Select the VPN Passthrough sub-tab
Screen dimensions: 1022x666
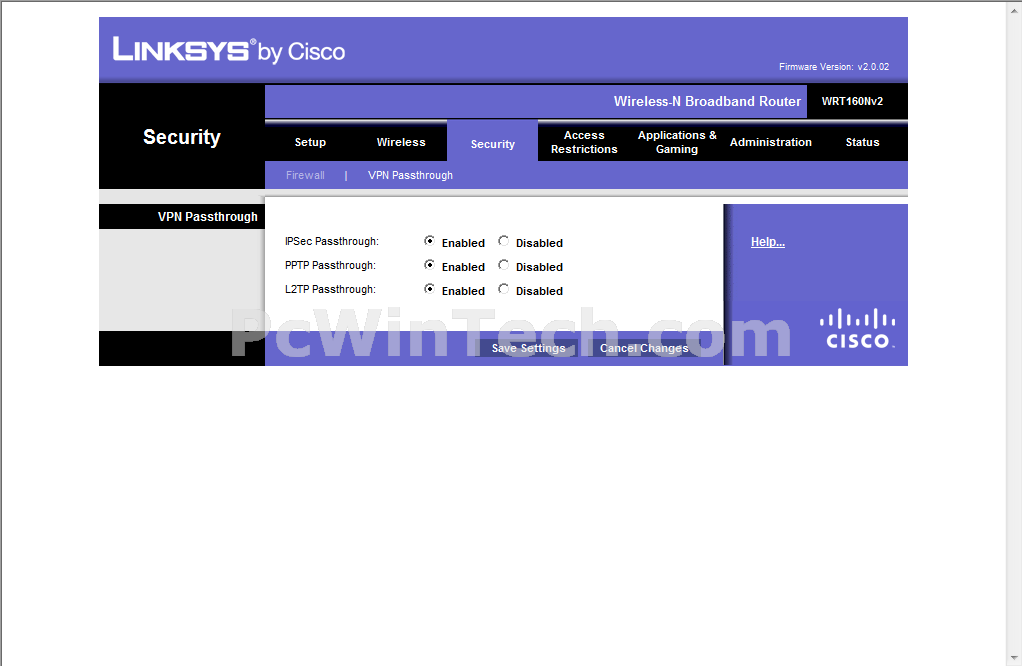(410, 175)
